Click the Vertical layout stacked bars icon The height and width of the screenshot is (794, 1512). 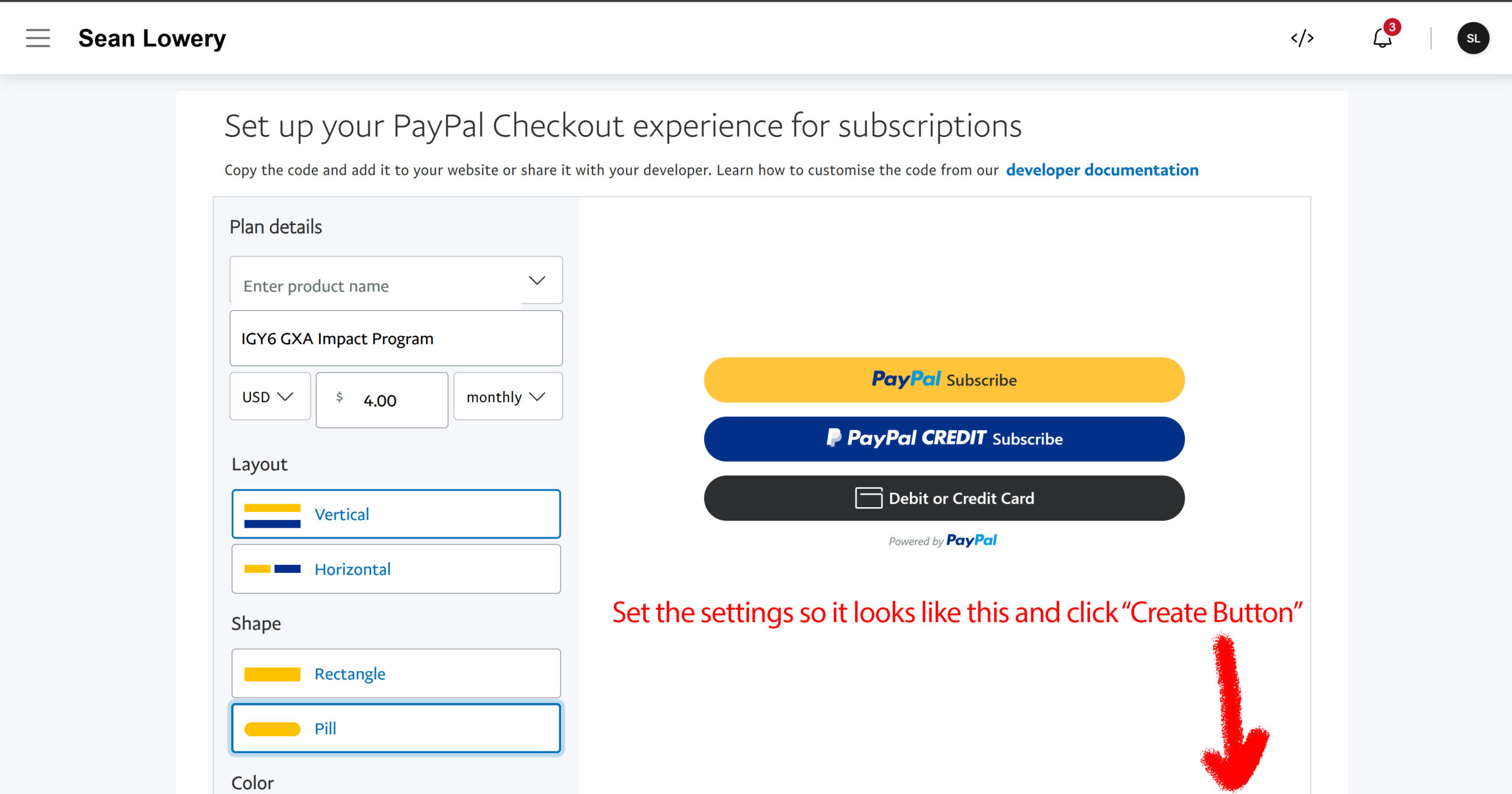[272, 515]
